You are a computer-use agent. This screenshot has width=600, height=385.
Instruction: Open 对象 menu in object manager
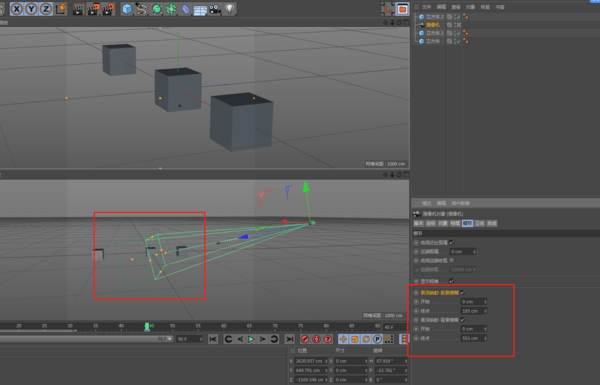click(x=470, y=7)
